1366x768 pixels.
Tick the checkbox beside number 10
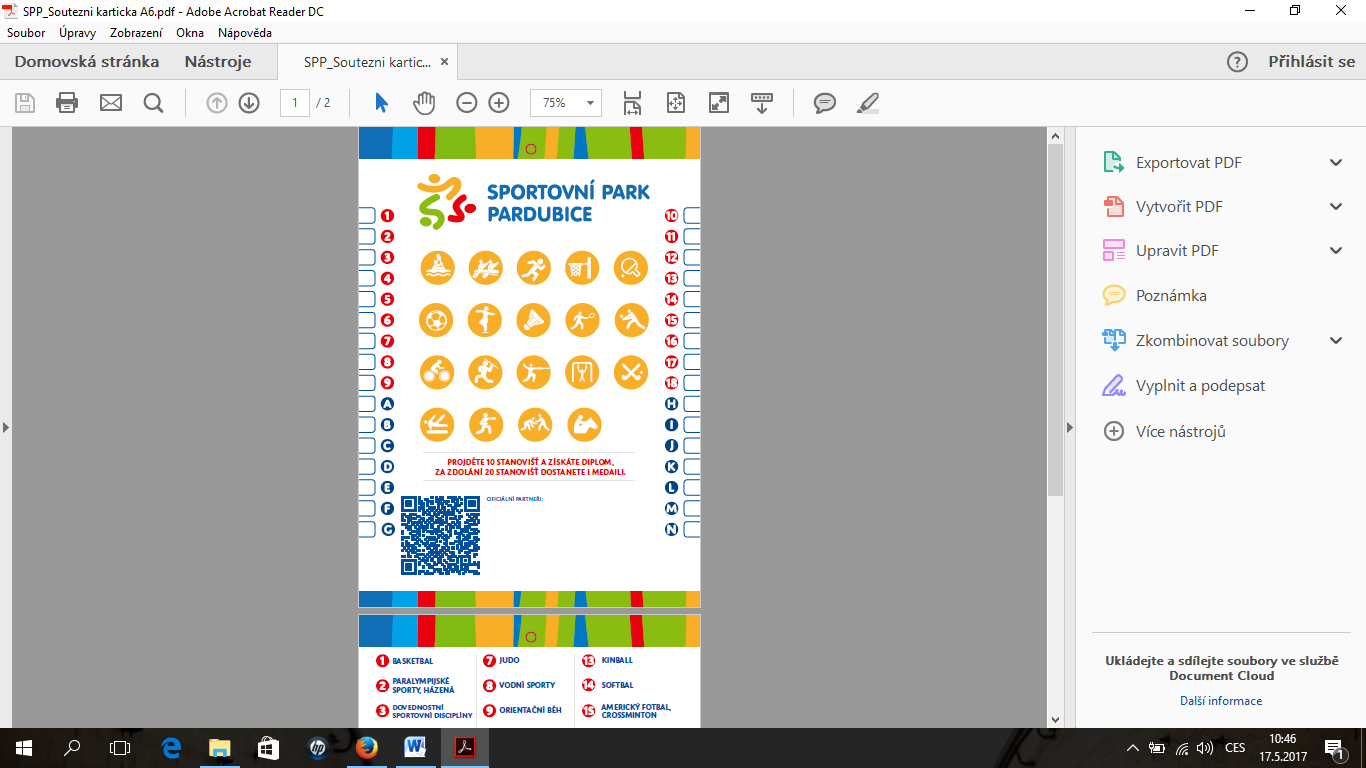pyautogui.click(x=692, y=215)
